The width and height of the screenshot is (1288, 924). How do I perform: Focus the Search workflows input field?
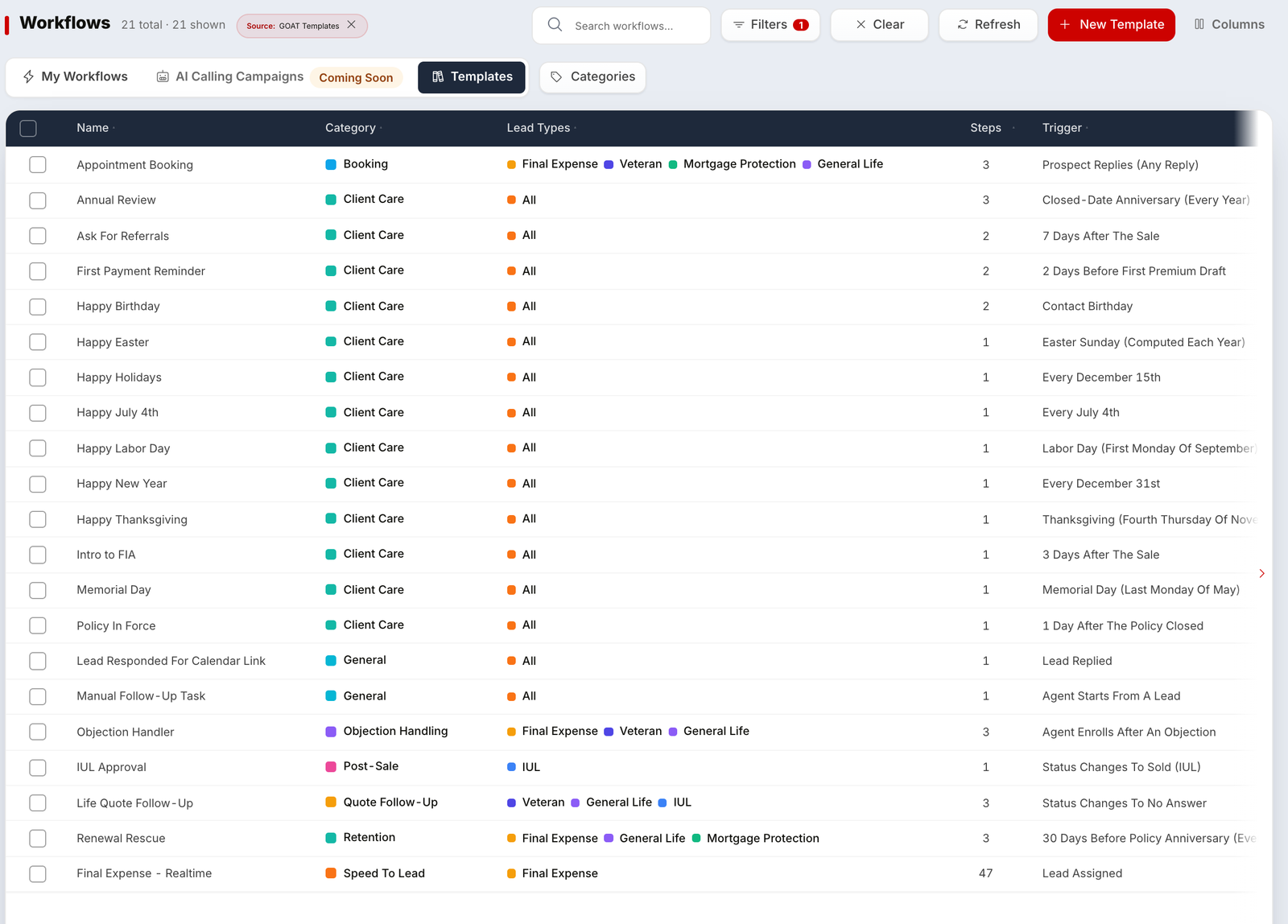[x=621, y=25]
